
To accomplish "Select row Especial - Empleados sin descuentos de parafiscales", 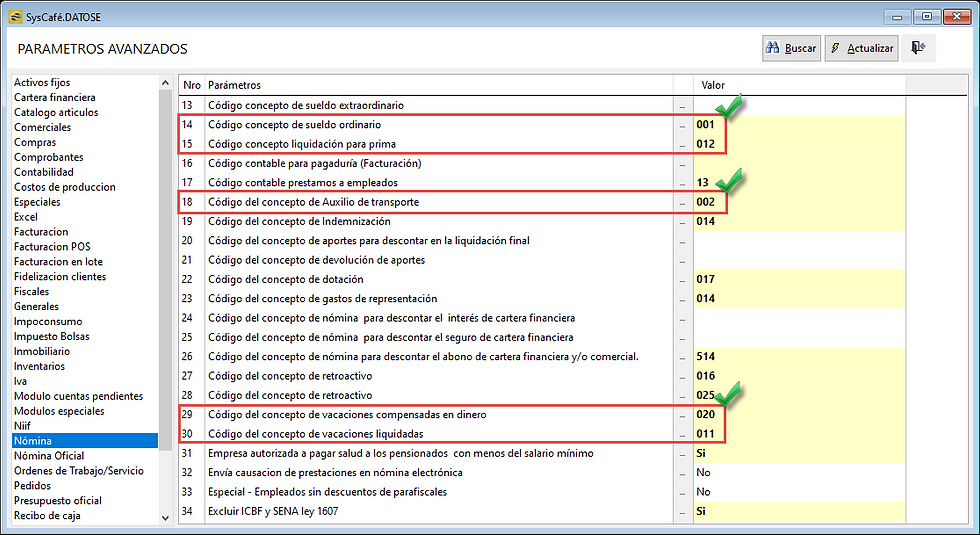I will tap(542, 492).
